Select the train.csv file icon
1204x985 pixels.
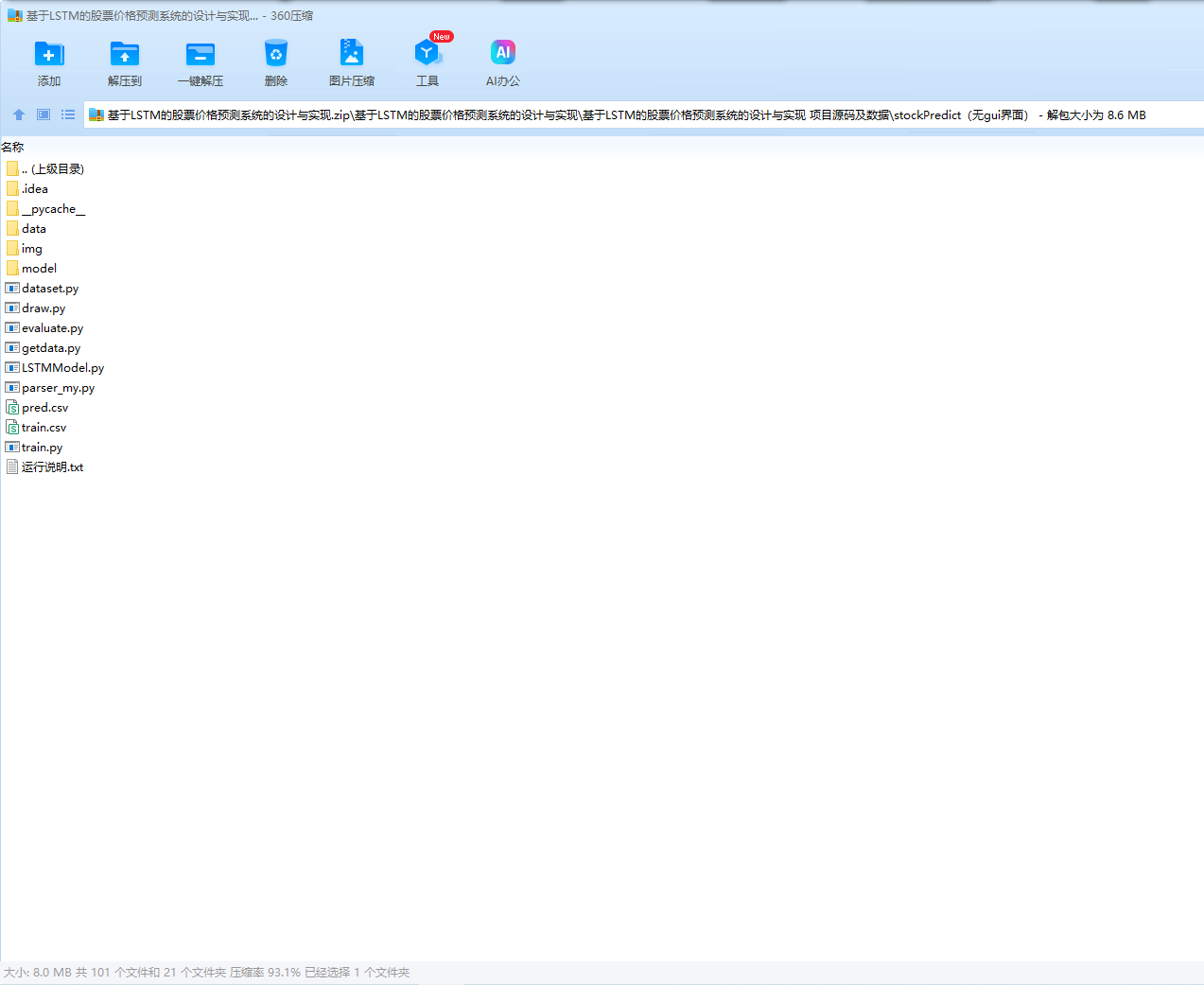[12, 428]
